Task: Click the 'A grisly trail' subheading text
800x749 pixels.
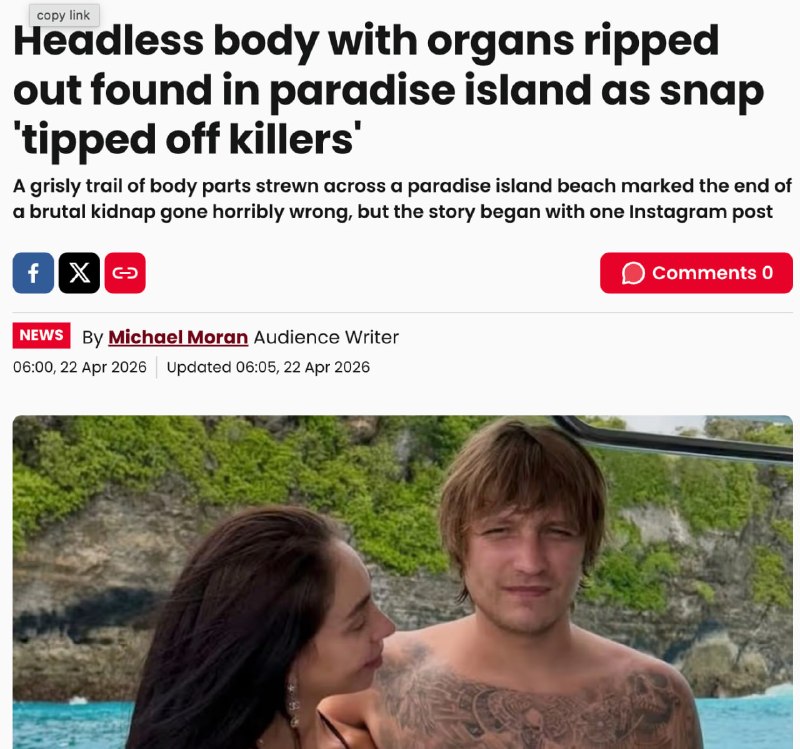Action: [402, 199]
